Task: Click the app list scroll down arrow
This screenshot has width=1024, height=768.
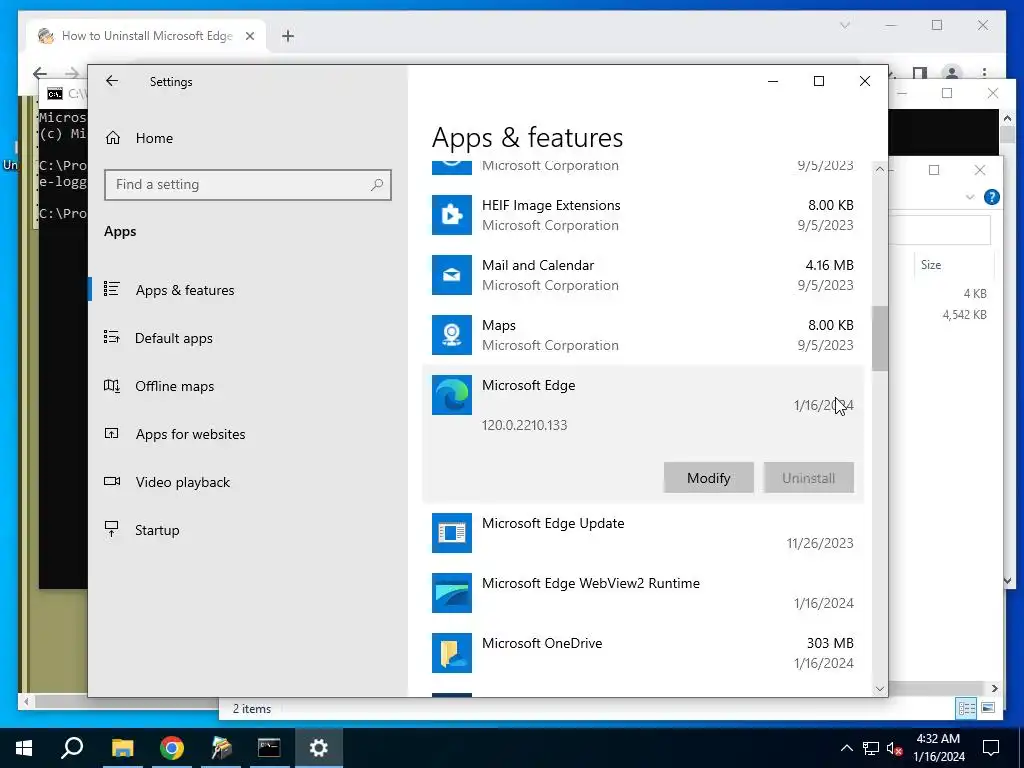Action: [880, 688]
